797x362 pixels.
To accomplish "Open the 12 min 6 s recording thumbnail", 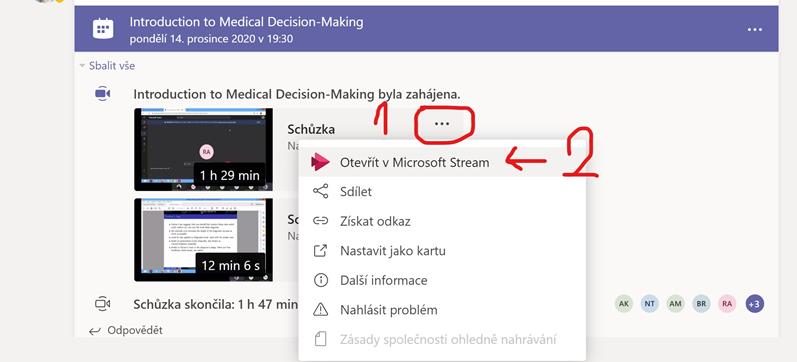I will (x=203, y=239).
